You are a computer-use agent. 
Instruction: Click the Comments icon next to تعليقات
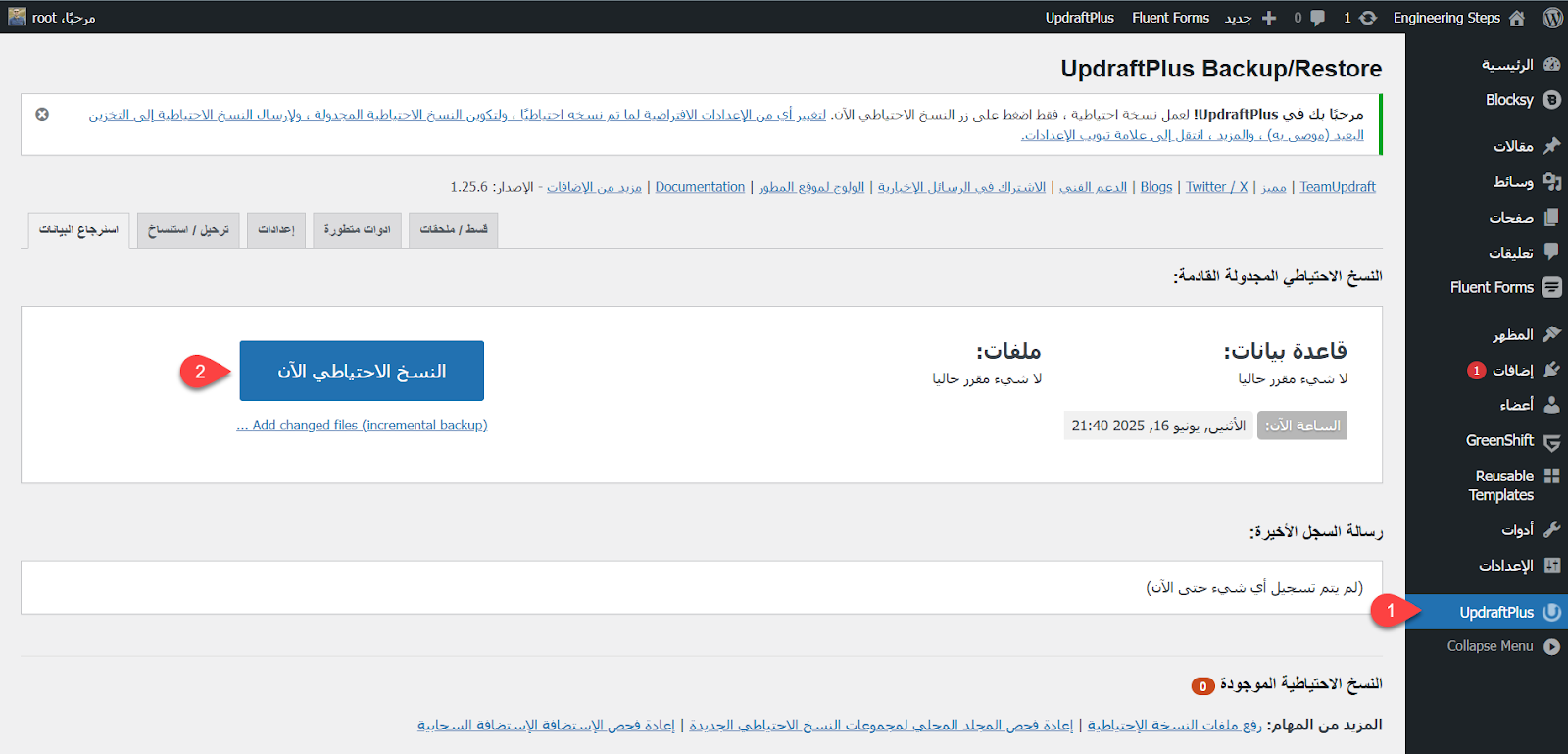coord(1551,252)
